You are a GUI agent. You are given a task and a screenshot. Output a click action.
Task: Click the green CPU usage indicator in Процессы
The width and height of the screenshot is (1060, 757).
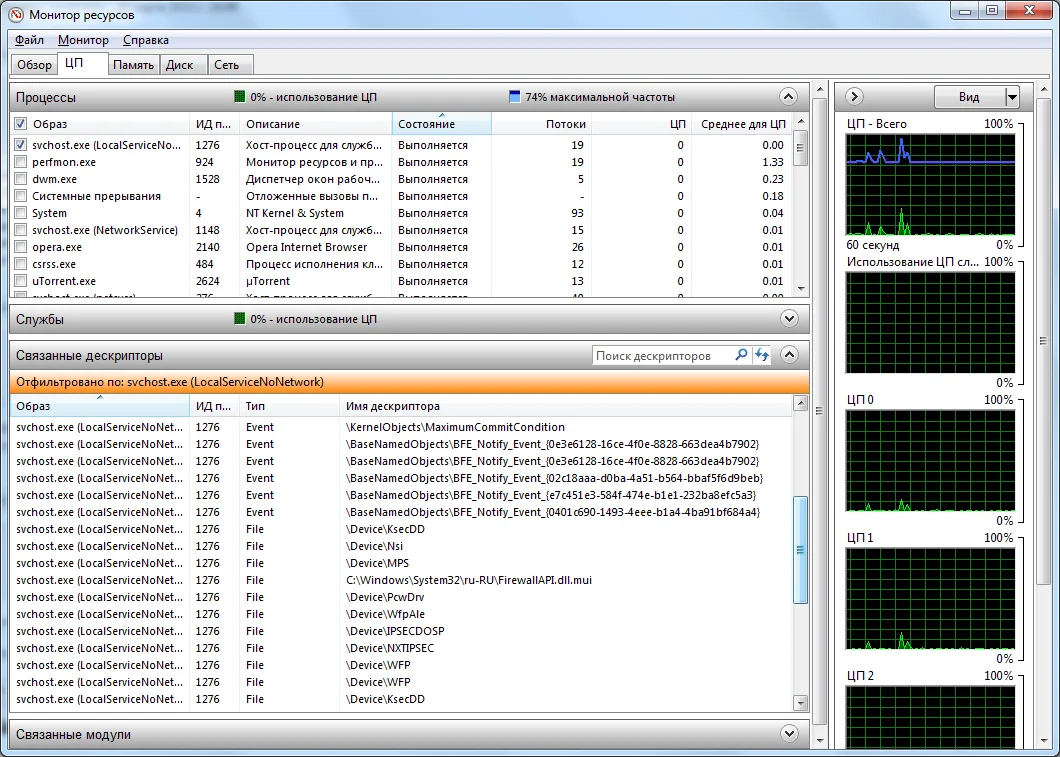[239, 97]
